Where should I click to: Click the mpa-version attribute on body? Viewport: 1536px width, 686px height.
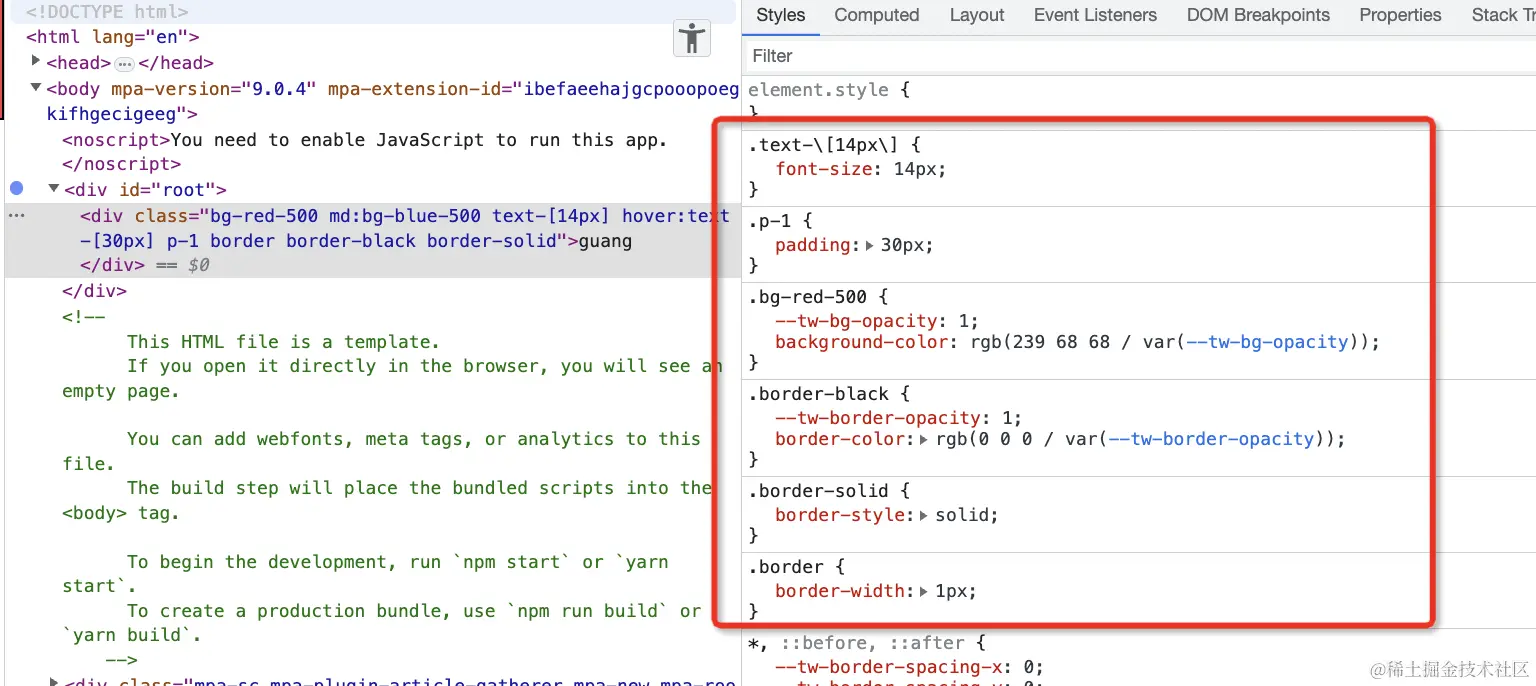pyautogui.click(x=212, y=89)
